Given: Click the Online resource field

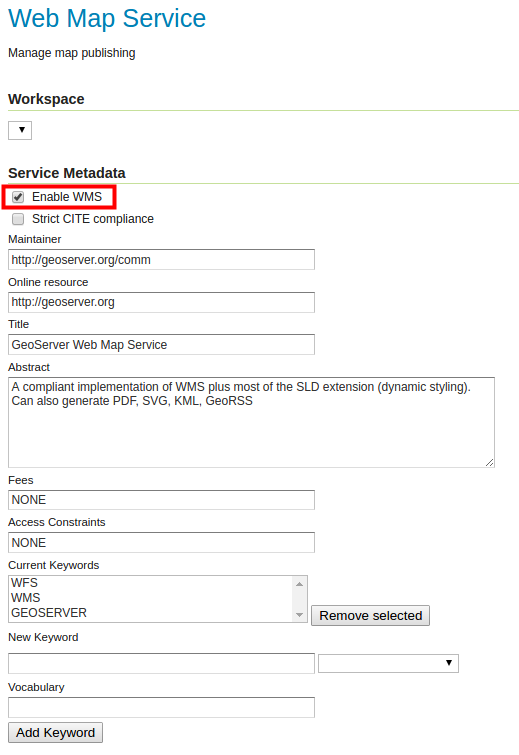Looking at the screenshot, I should tap(161, 302).
